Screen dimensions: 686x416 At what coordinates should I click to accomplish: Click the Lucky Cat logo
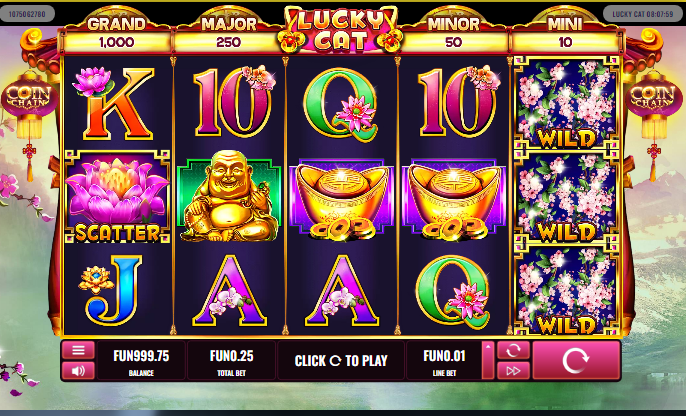point(341,30)
